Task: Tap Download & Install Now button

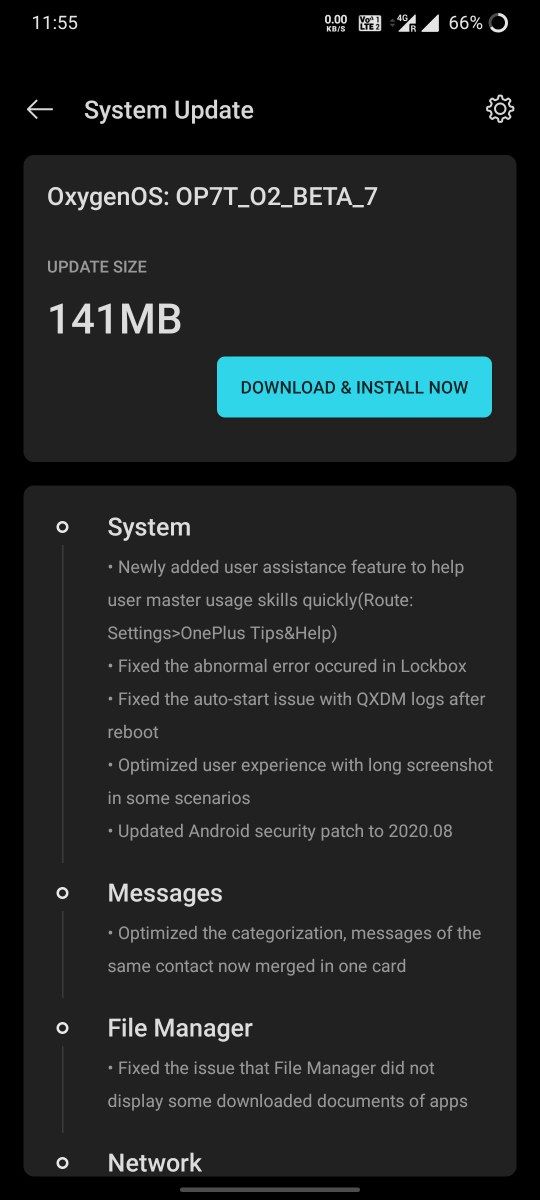Action: pos(354,387)
